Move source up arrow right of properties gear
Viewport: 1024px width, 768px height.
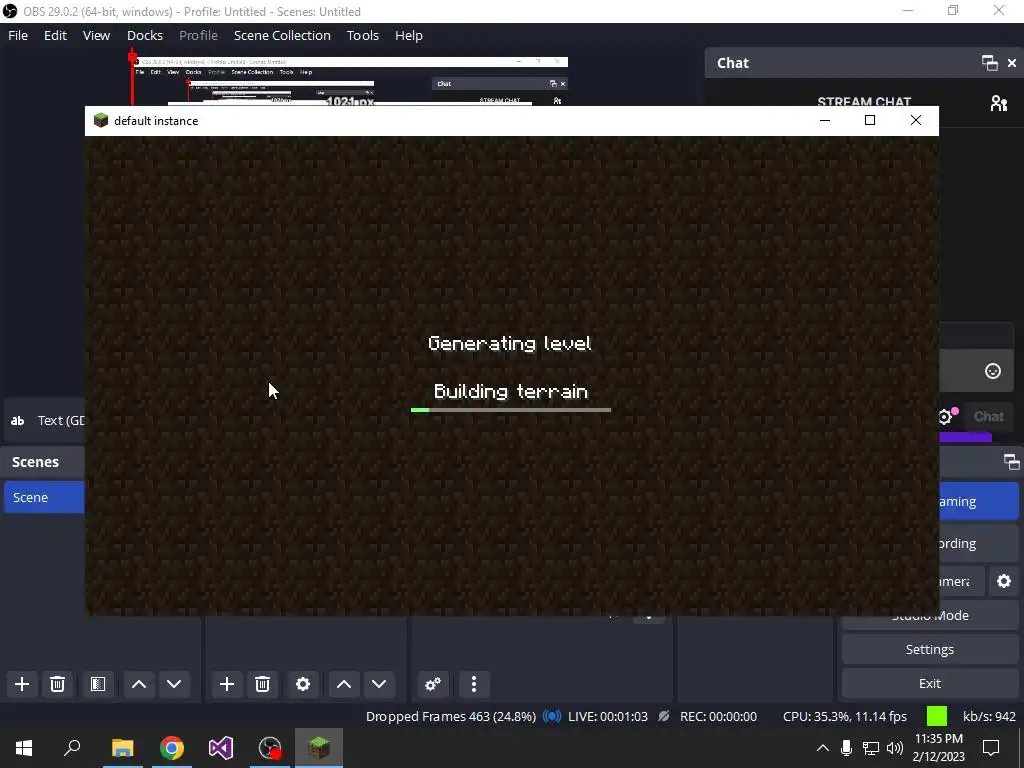tap(344, 684)
